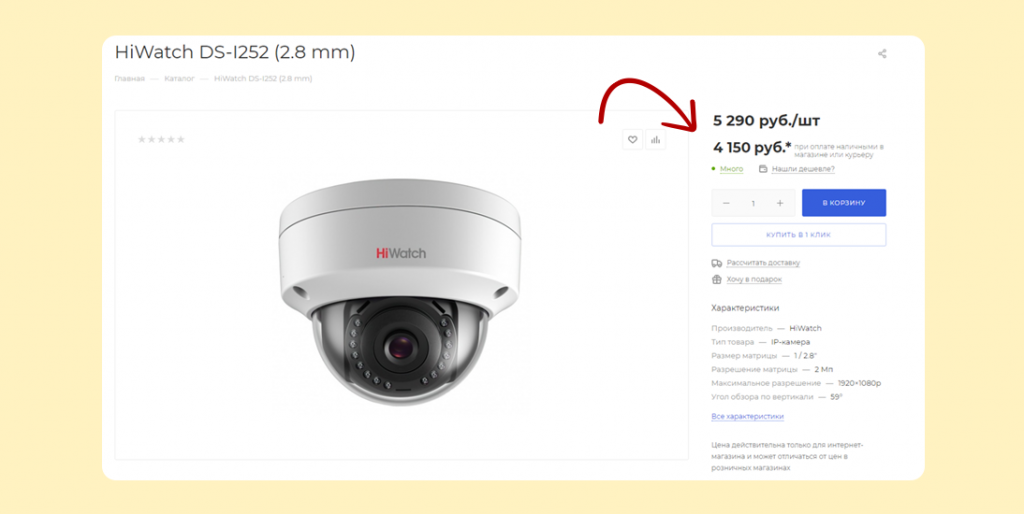The width and height of the screenshot is (1024, 514).
Task: Click the share icon at top right
Action: [882, 54]
